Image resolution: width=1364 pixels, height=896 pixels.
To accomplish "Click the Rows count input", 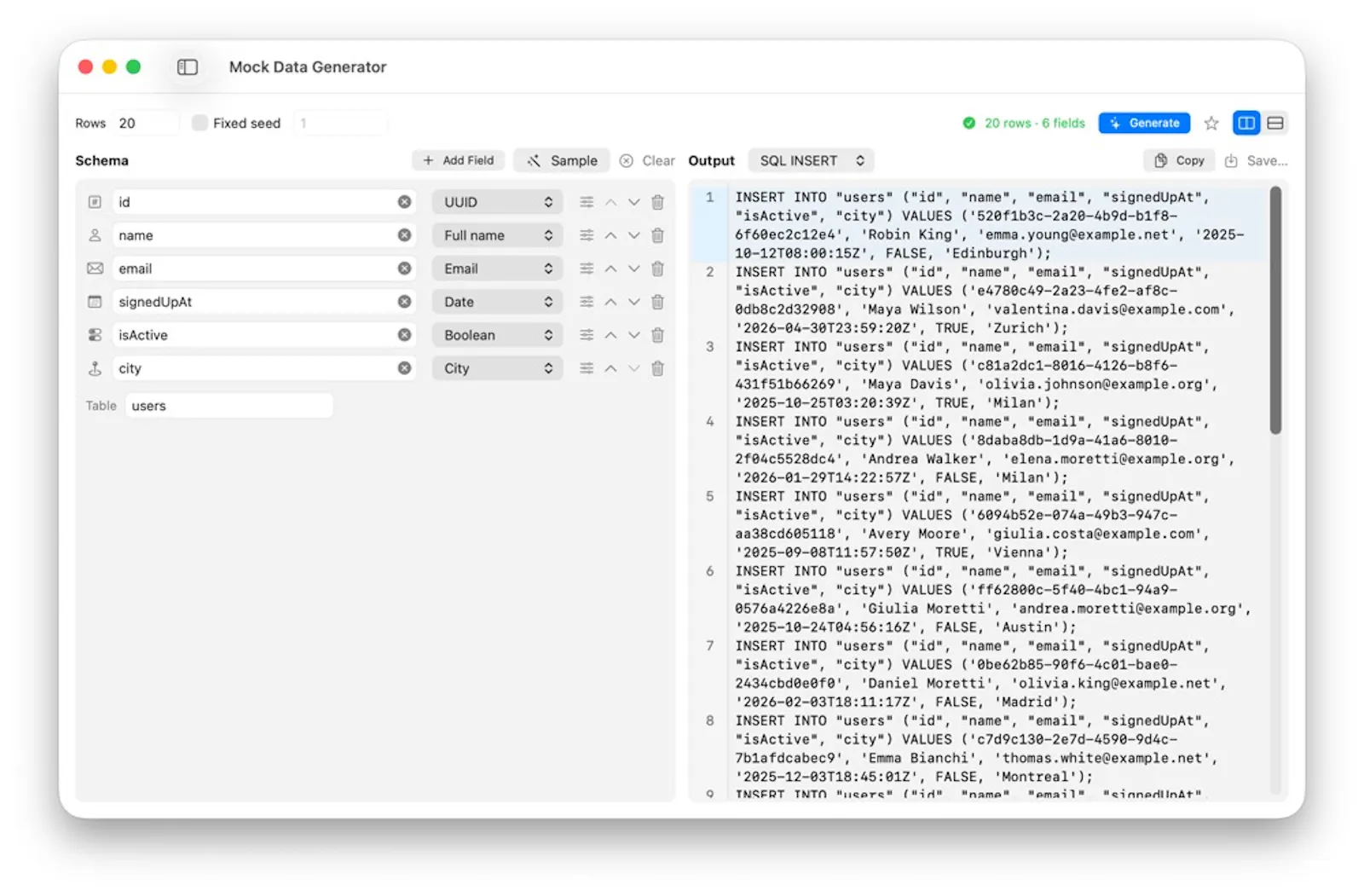I will click(147, 123).
